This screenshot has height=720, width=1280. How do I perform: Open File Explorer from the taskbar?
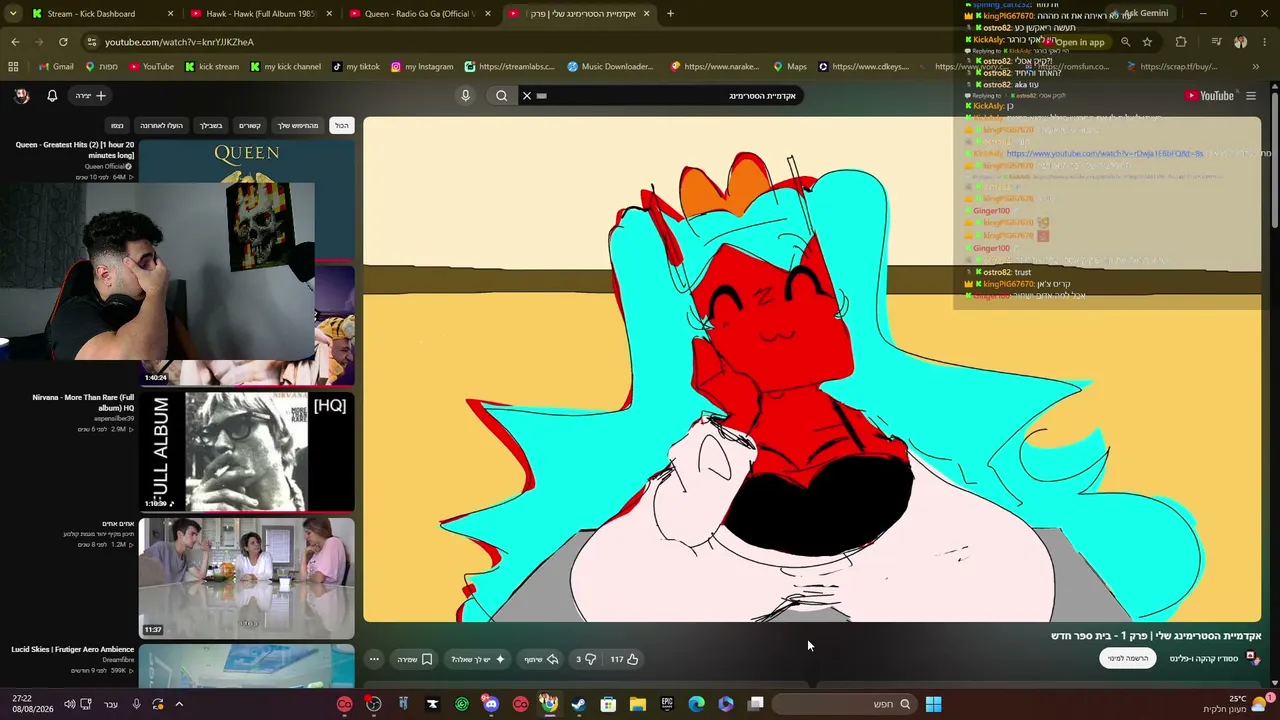click(637, 704)
